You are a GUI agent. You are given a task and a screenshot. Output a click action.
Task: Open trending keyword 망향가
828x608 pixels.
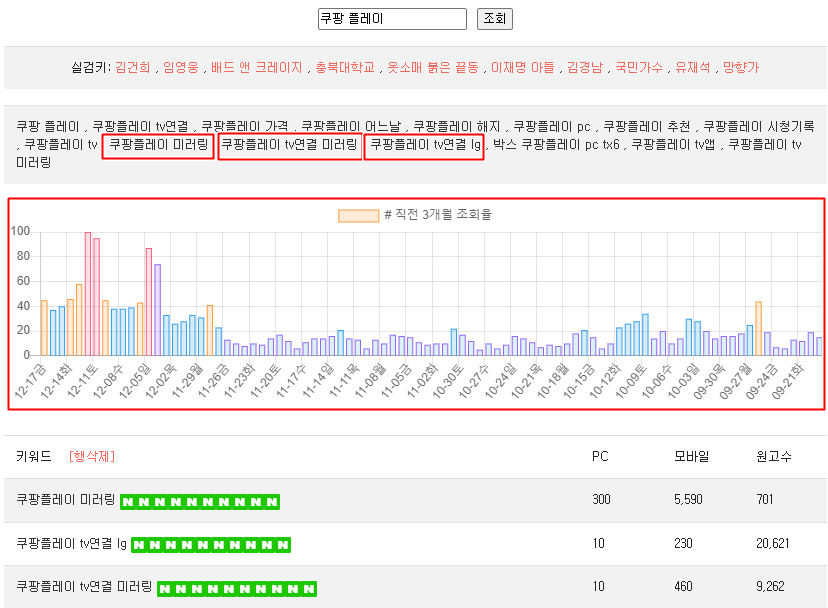(741, 68)
